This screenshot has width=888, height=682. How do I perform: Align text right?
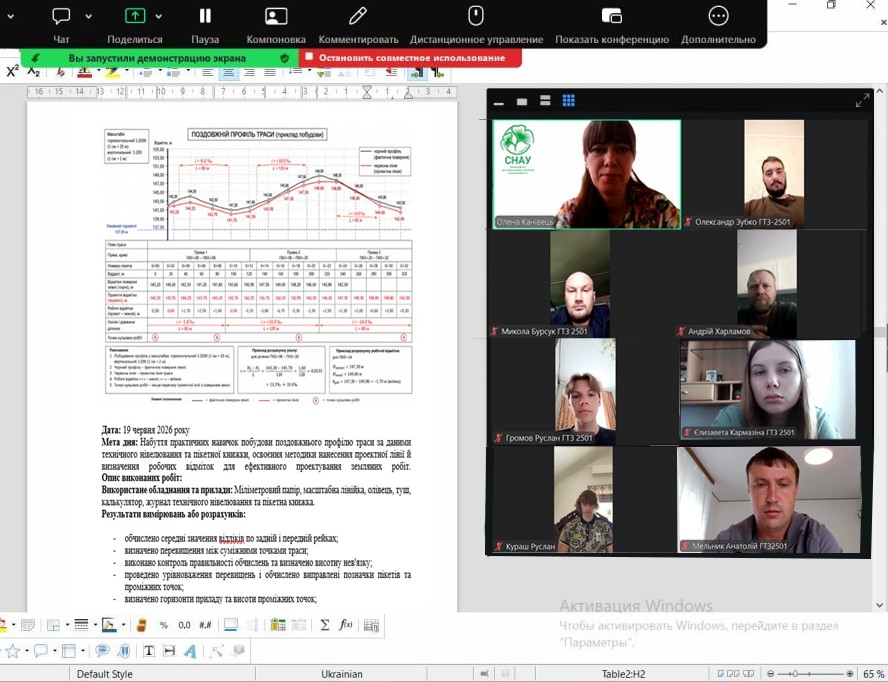coord(249,73)
